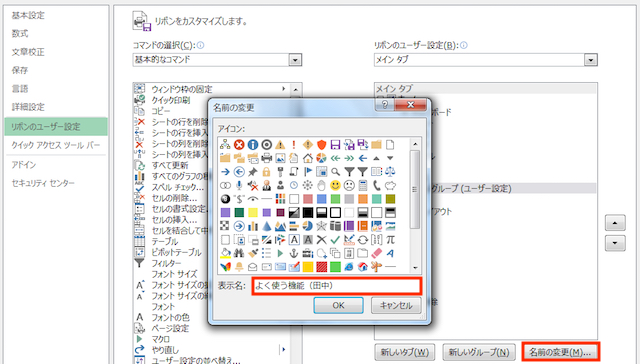Open the 文章校正 options
Screen dimensions: 640x364
point(28,52)
